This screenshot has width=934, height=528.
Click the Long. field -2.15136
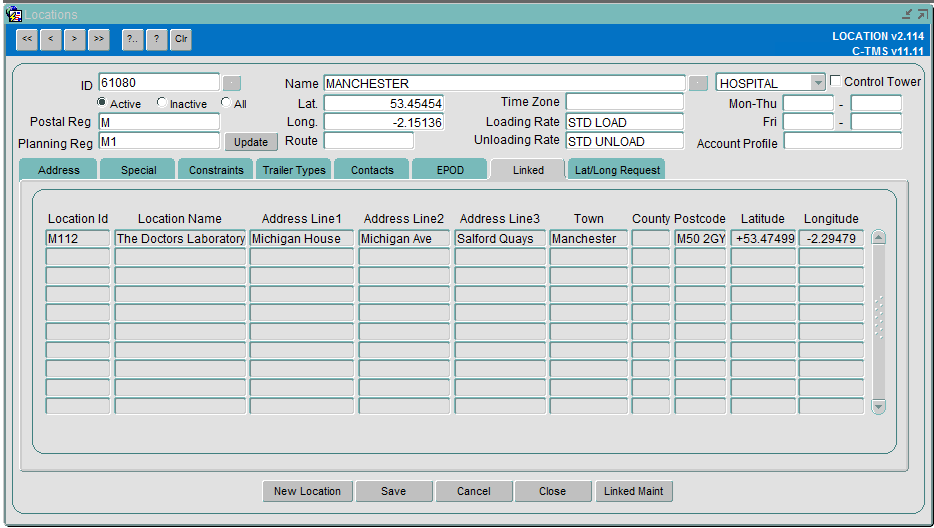coord(384,122)
